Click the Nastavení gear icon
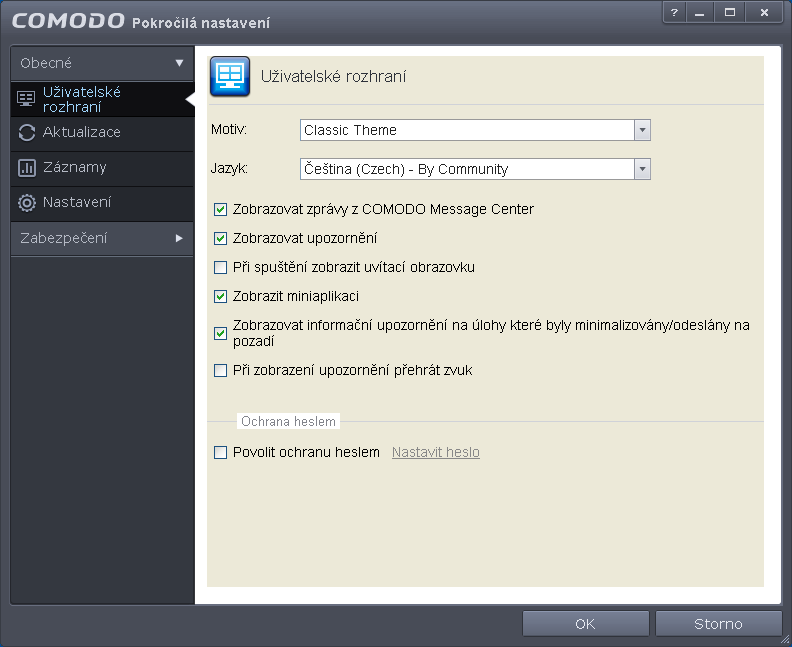The height and width of the screenshot is (647, 792). [x=27, y=203]
